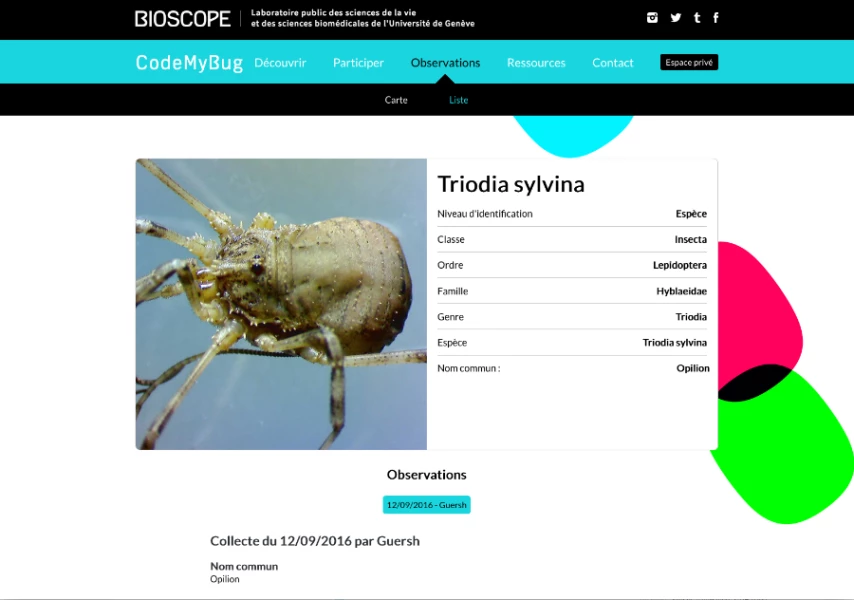Viewport: 854px width, 600px height.
Task: Open the Contact page
Action: (613, 63)
